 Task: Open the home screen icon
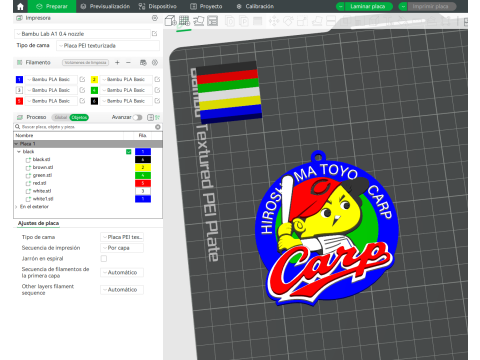[x=20, y=6]
